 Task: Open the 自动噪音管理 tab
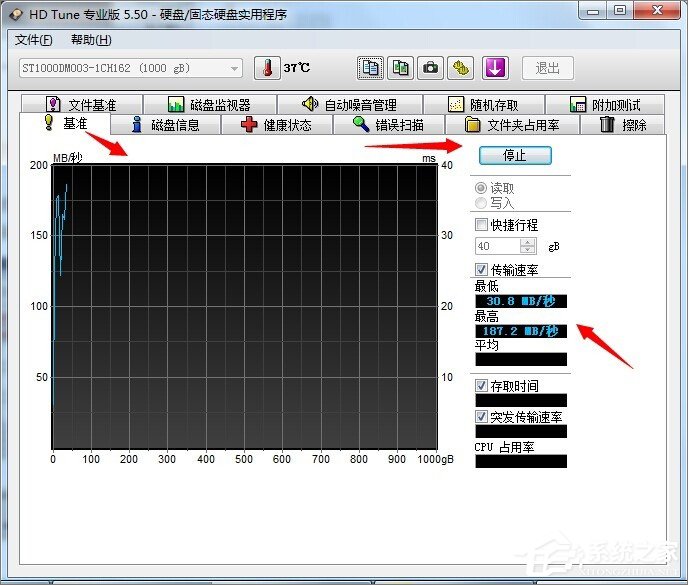click(x=350, y=104)
